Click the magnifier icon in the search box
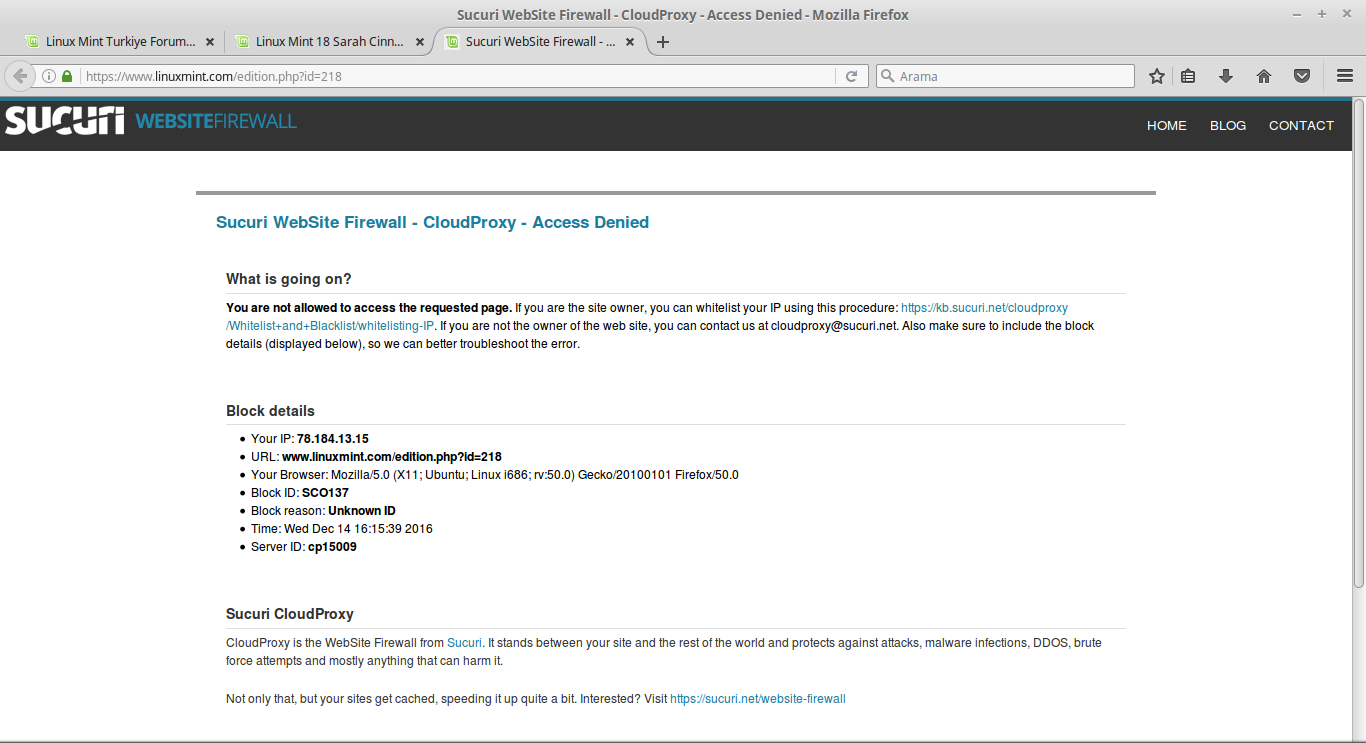The height and width of the screenshot is (743, 1366). point(887,76)
